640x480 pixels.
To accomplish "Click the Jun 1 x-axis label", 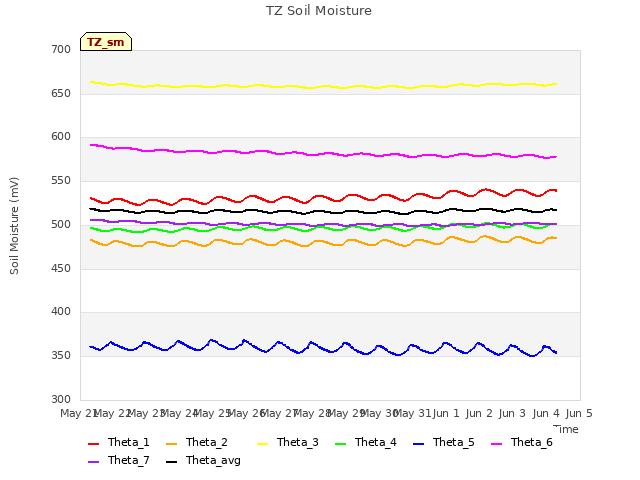I will click(446, 413).
